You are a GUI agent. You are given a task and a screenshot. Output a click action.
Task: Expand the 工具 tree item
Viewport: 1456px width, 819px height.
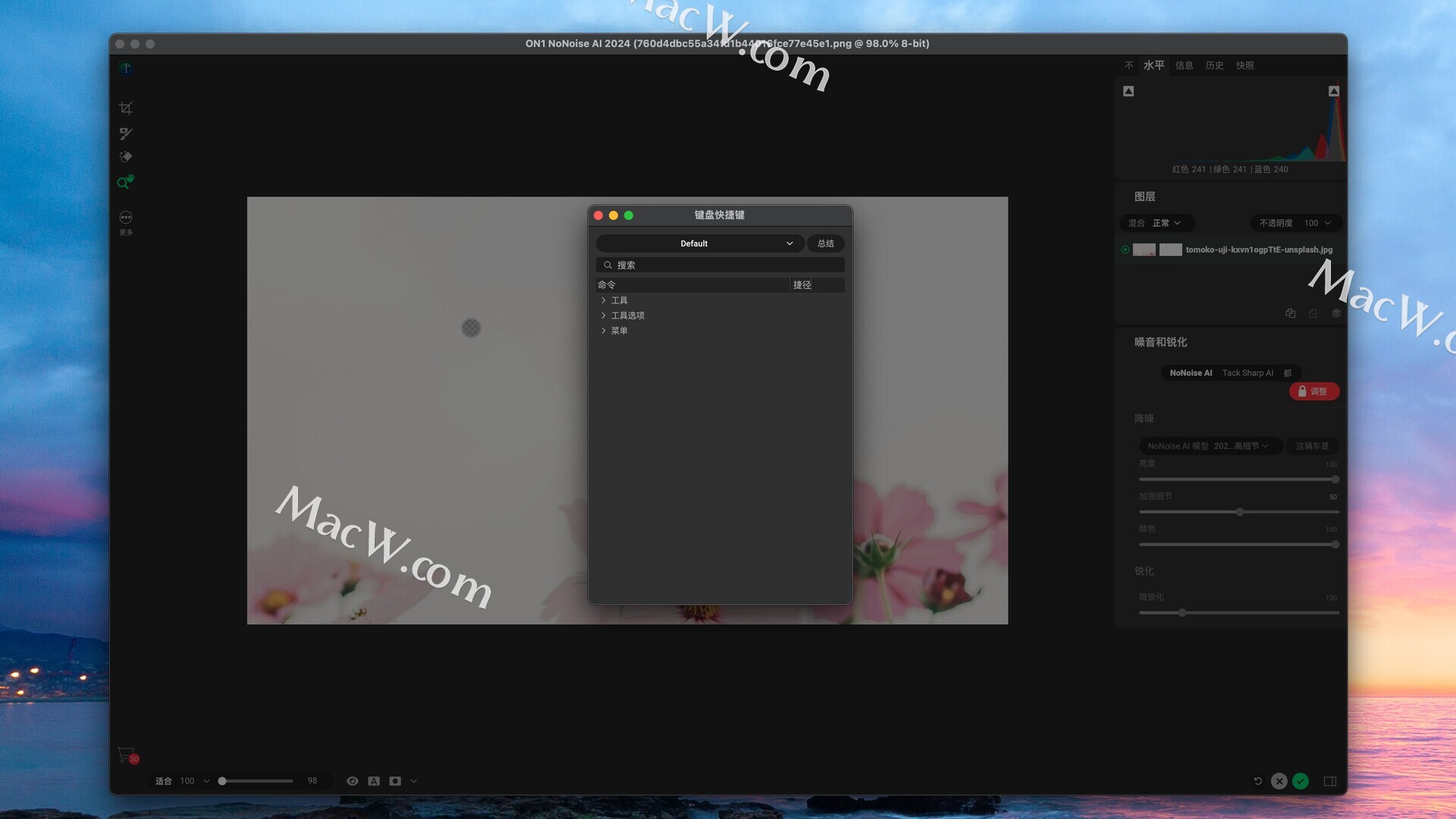tap(604, 300)
